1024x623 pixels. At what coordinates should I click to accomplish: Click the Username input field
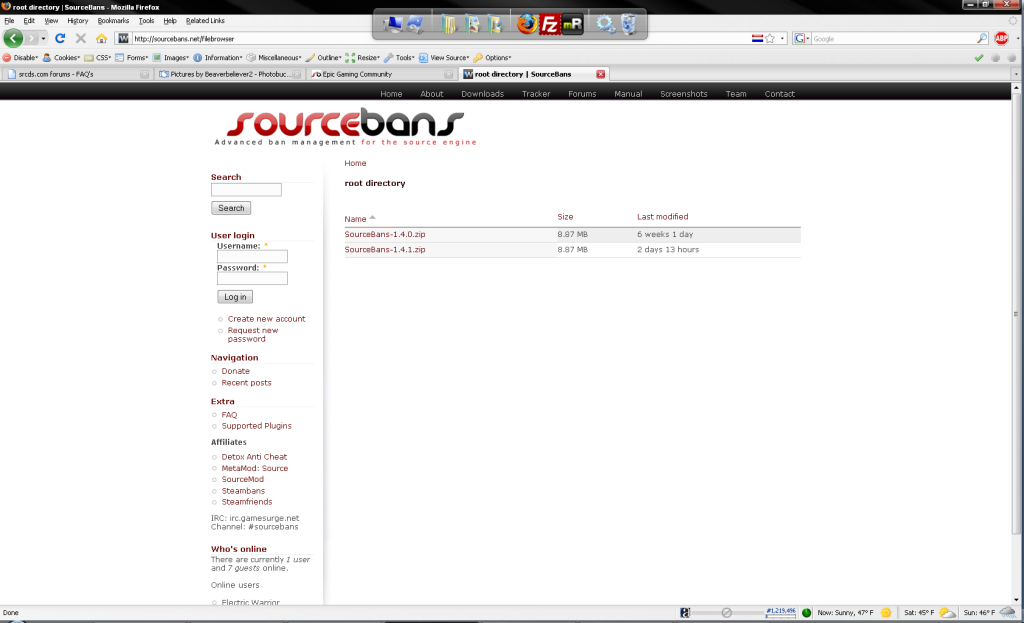coord(252,257)
